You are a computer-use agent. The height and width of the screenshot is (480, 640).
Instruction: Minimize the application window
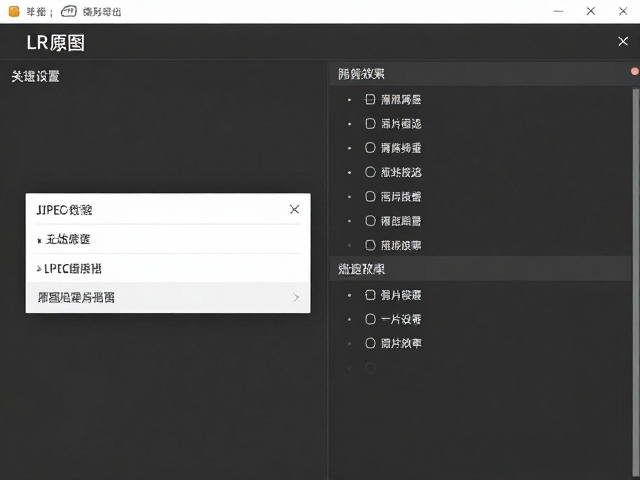[x=558, y=11]
